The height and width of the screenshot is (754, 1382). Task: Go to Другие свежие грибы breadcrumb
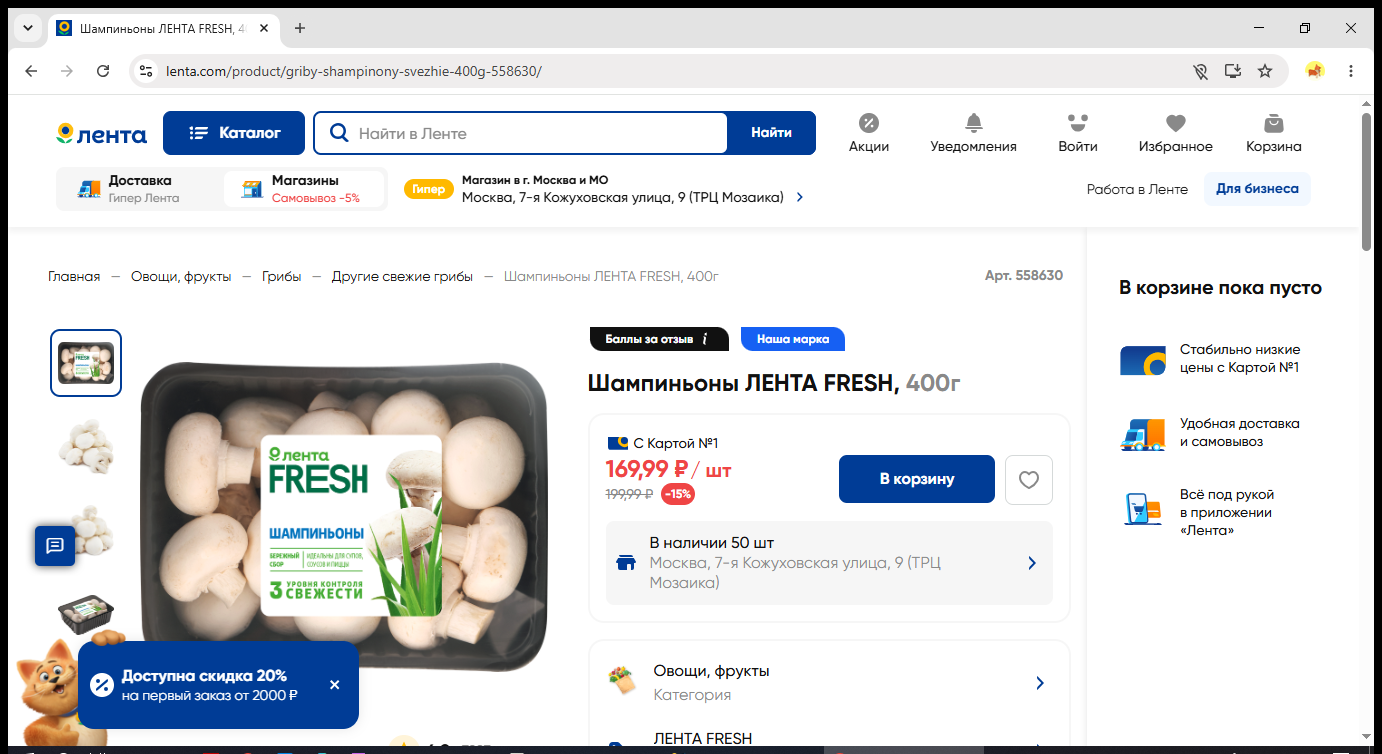pyautogui.click(x=403, y=276)
